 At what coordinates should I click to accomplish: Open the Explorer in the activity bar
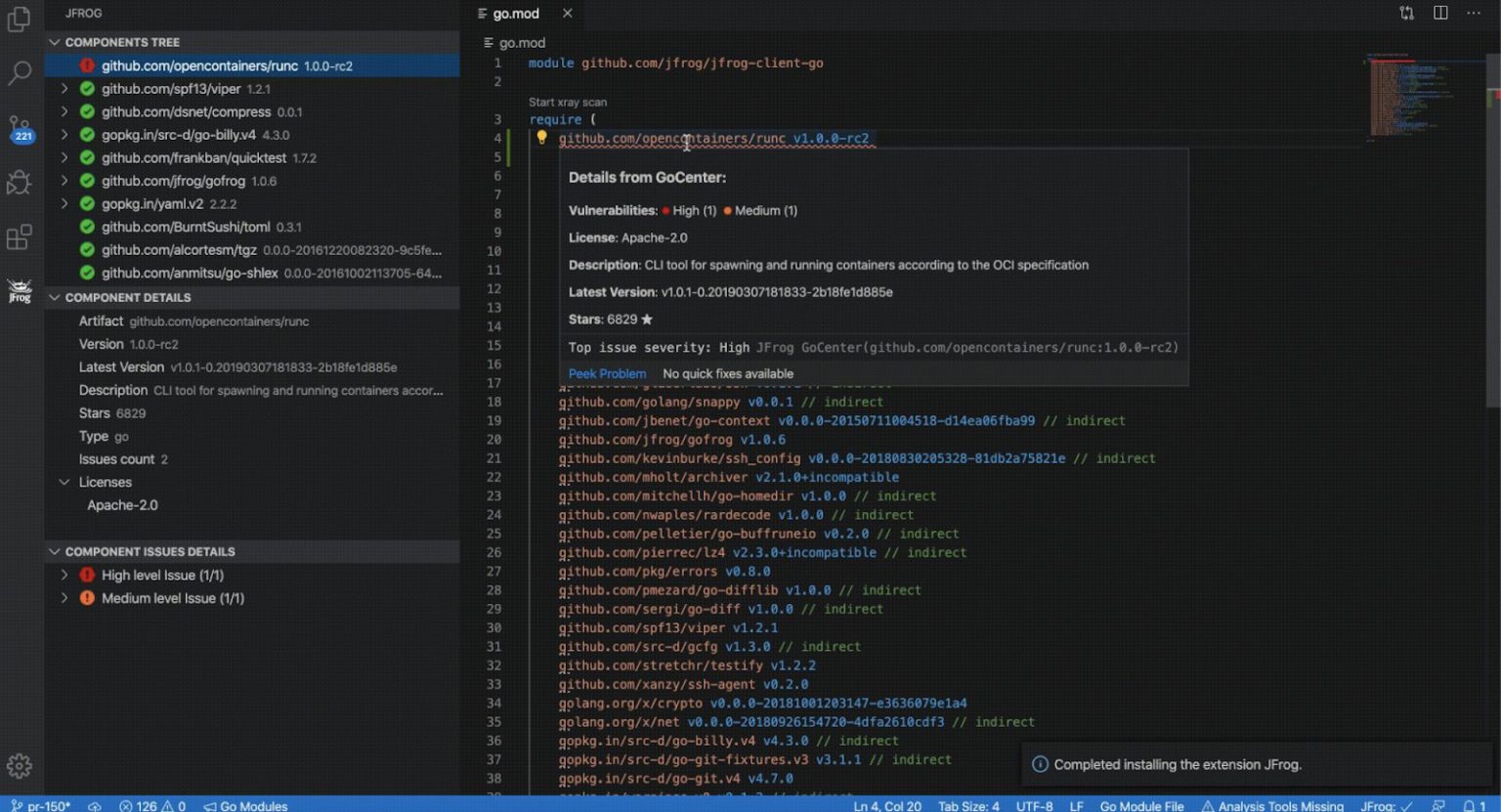(x=20, y=20)
